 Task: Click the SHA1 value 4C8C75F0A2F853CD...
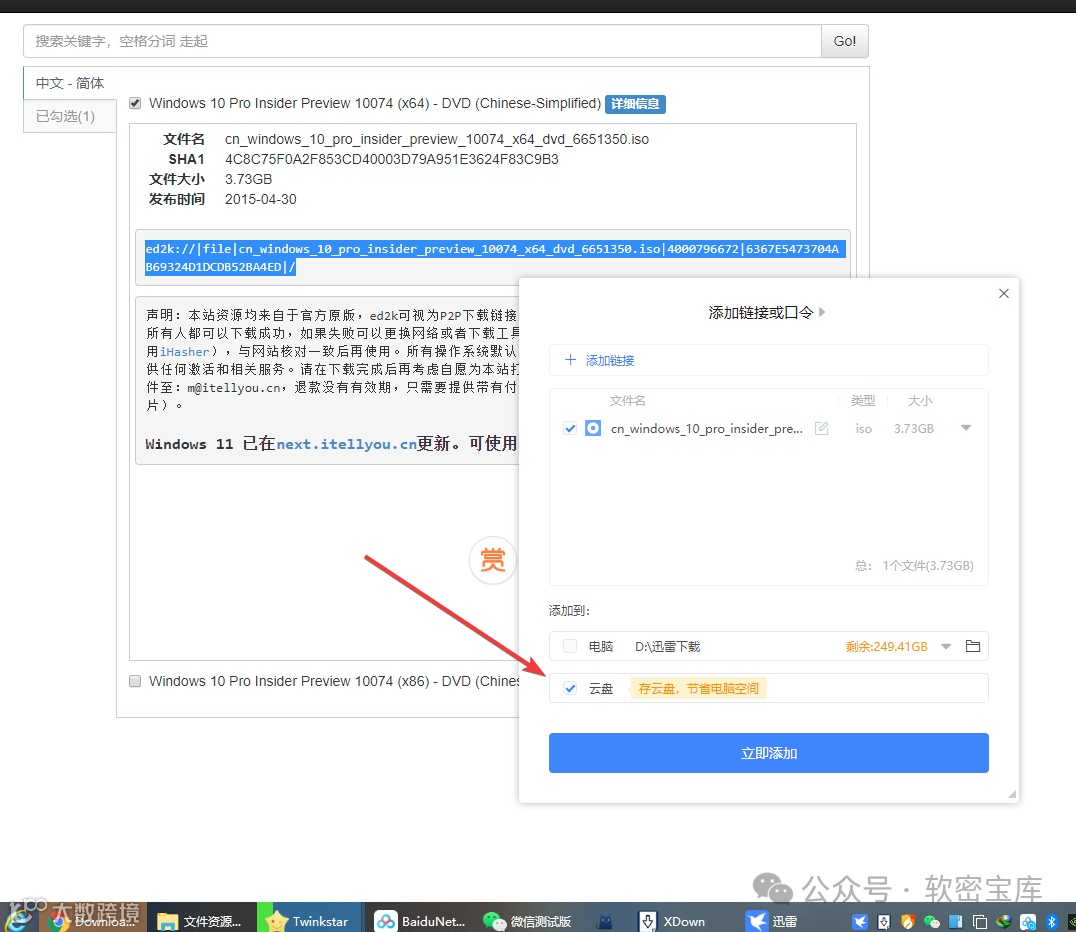[x=391, y=159]
